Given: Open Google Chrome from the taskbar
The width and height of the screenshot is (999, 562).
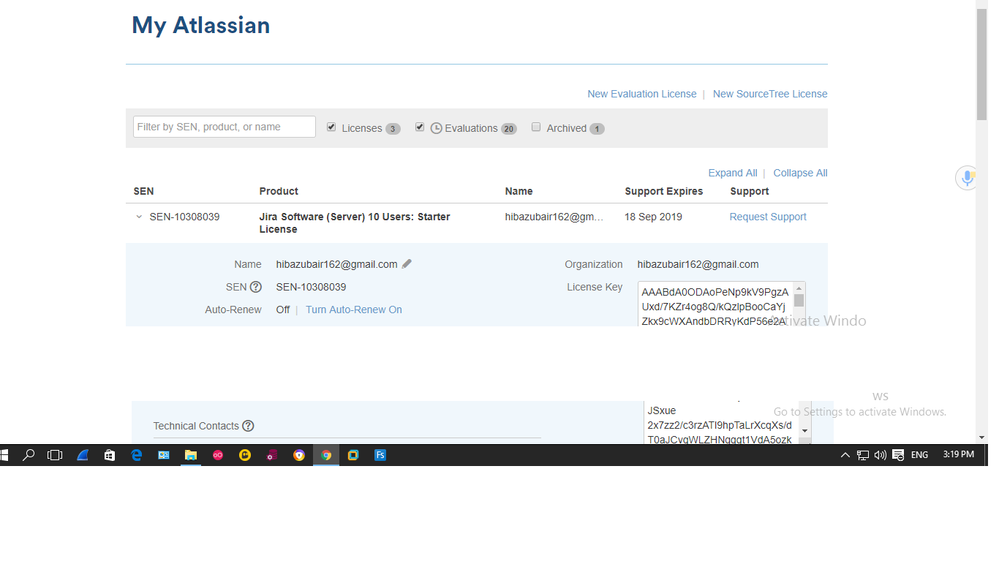Looking at the screenshot, I should point(326,455).
